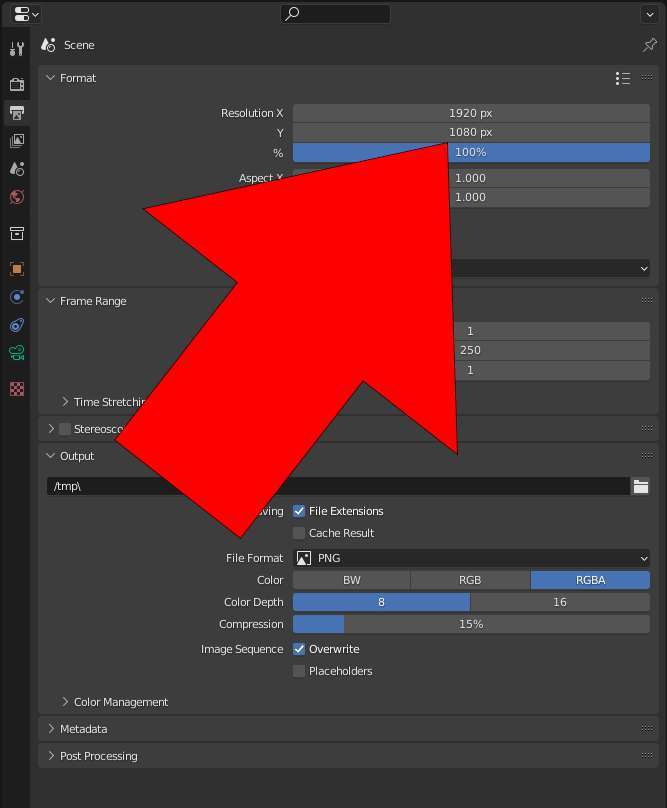Open the editor type menu
This screenshot has width=667, height=808.
[x=26, y=14]
